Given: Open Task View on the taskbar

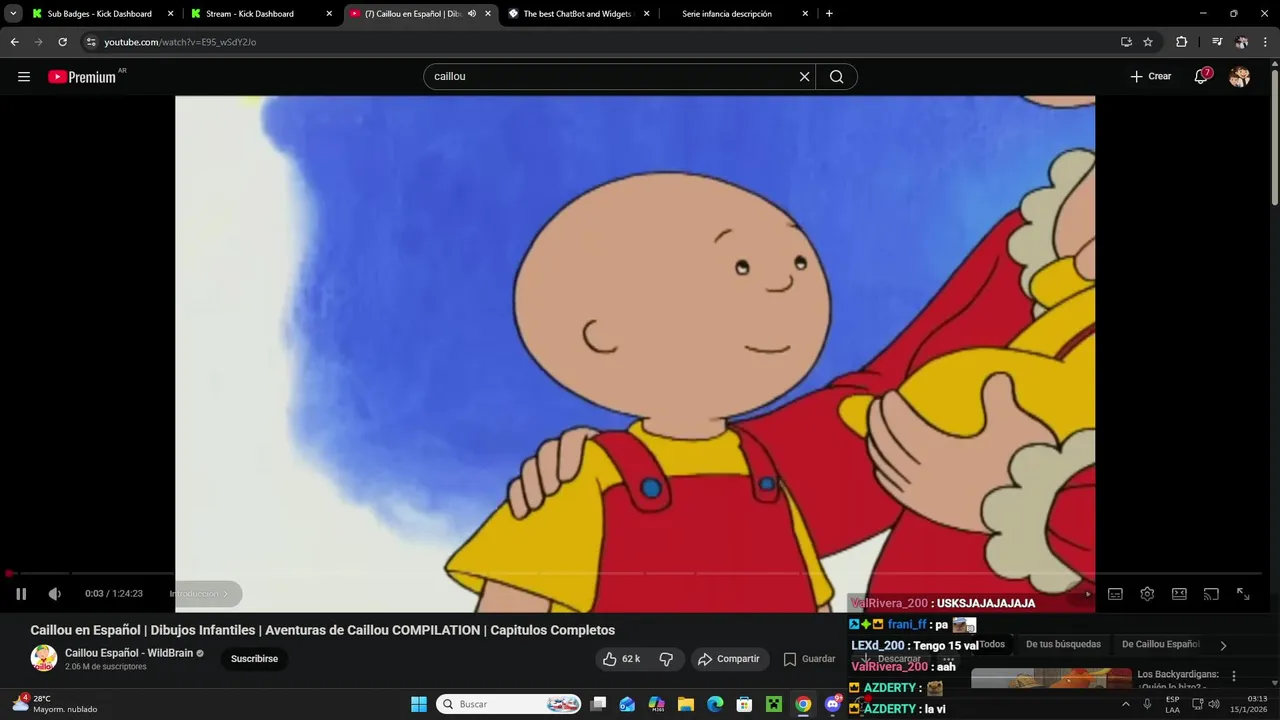Looking at the screenshot, I should pos(598,704).
